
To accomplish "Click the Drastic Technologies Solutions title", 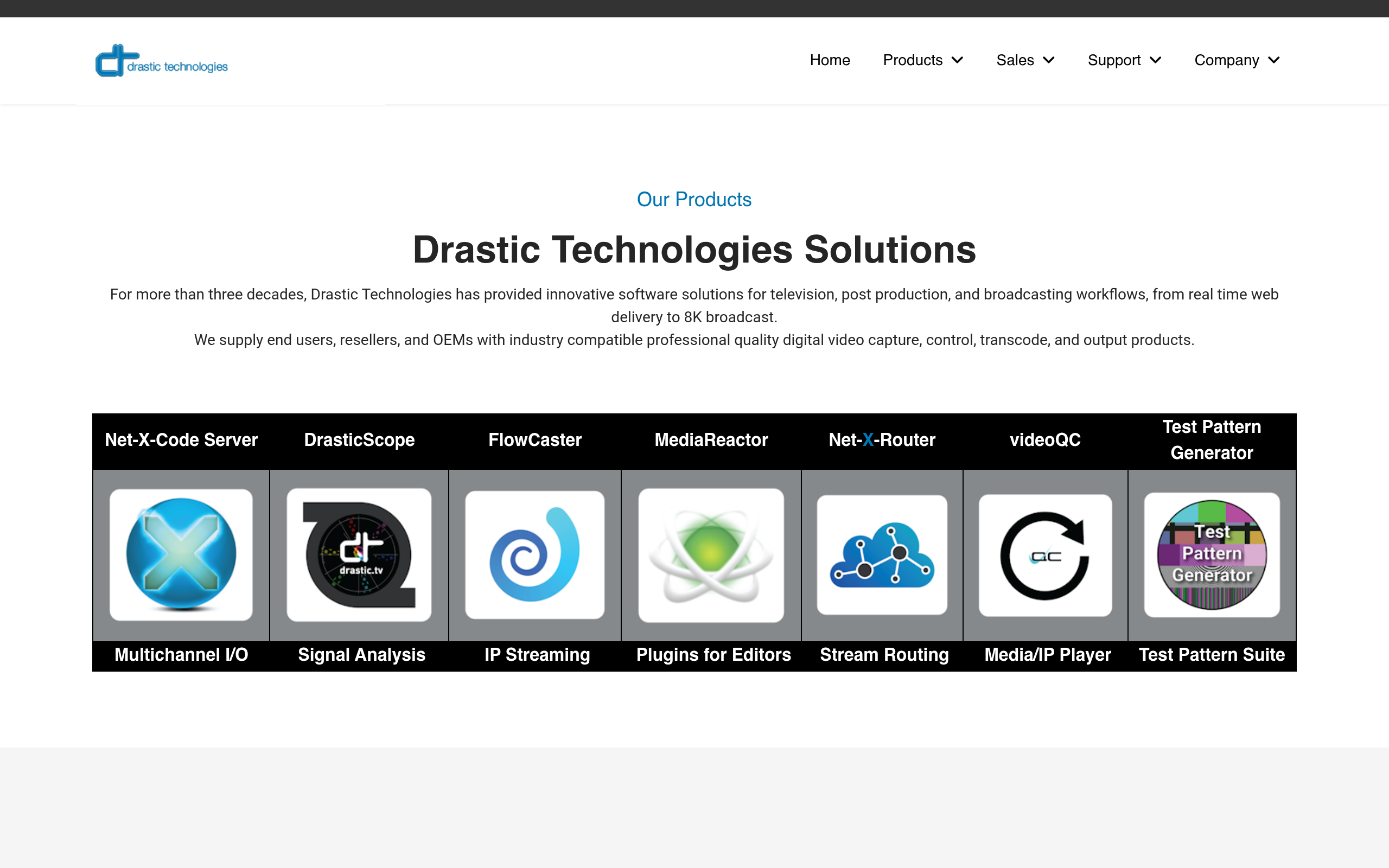I will pos(694,250).
